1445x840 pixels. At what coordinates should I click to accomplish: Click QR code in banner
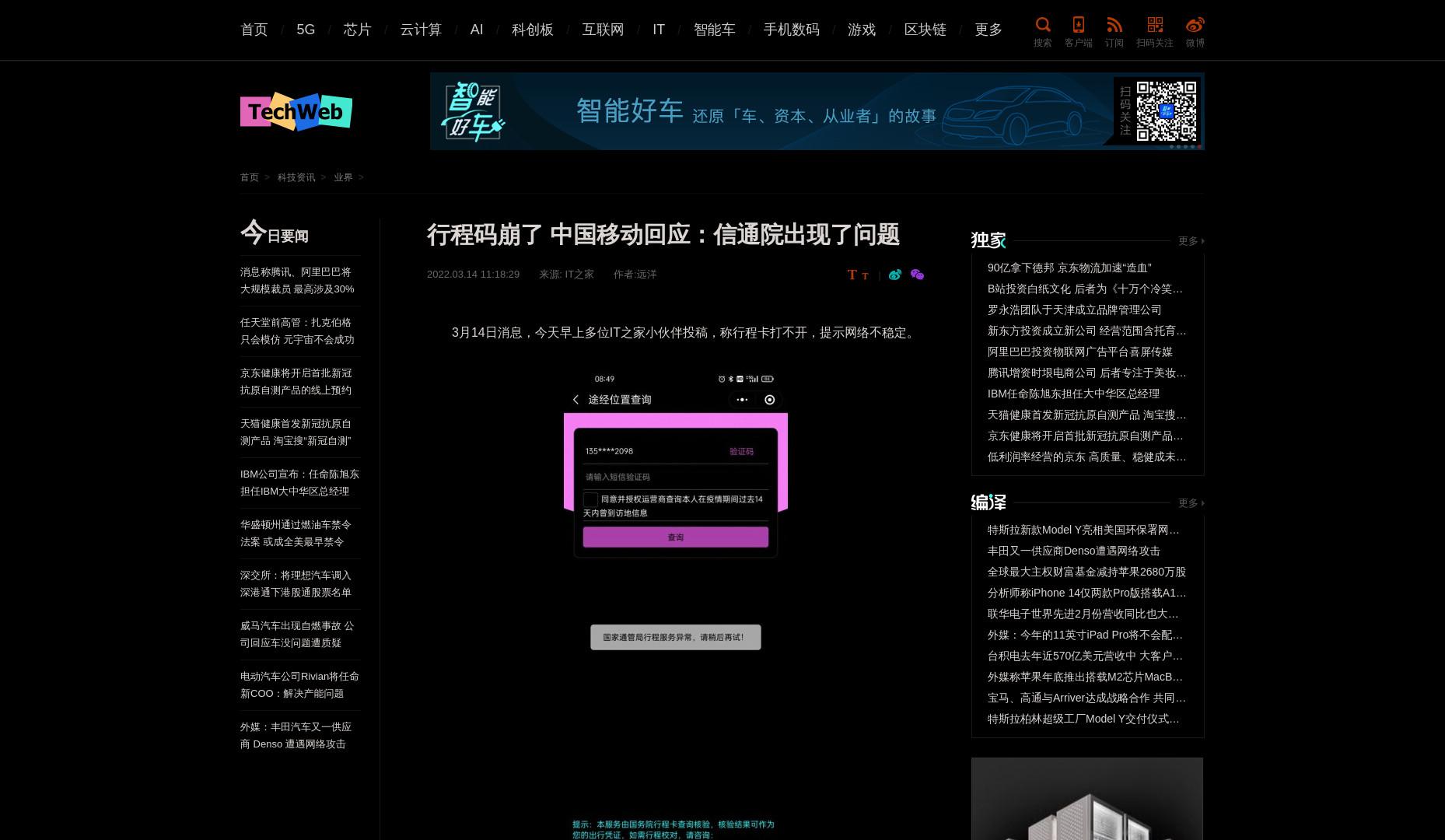tap(1166, 110)
